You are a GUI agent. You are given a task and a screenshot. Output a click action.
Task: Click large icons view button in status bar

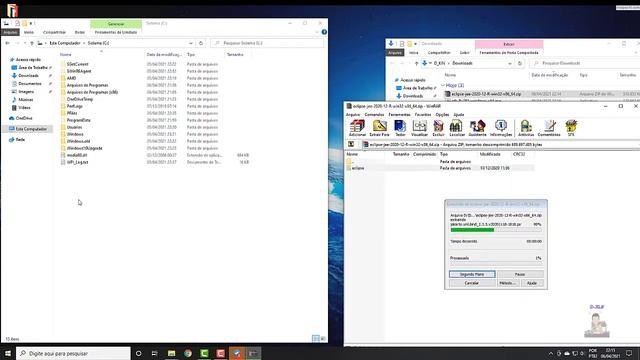point(323,338)
